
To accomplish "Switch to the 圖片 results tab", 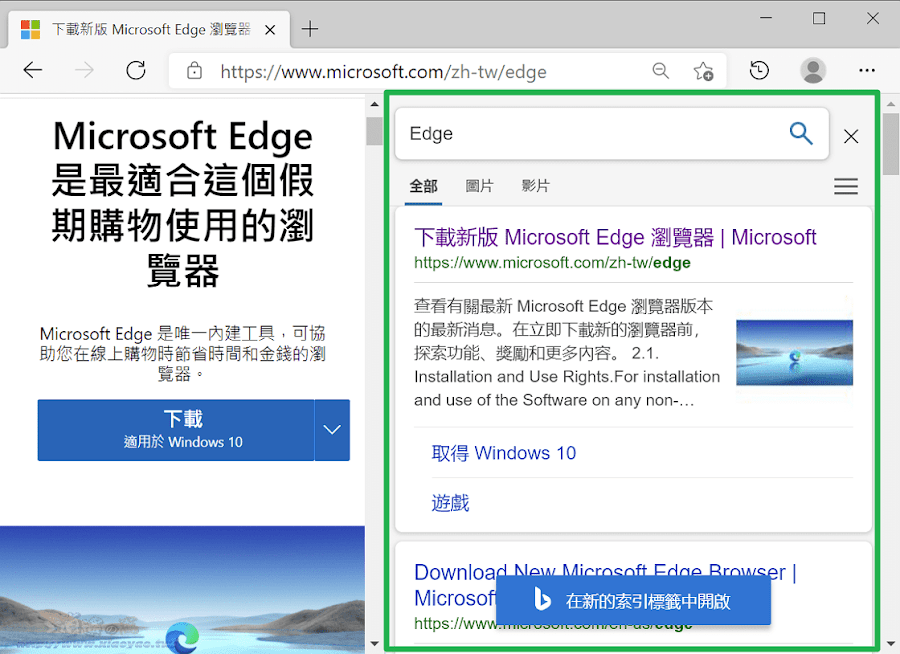I will [479, 186].
